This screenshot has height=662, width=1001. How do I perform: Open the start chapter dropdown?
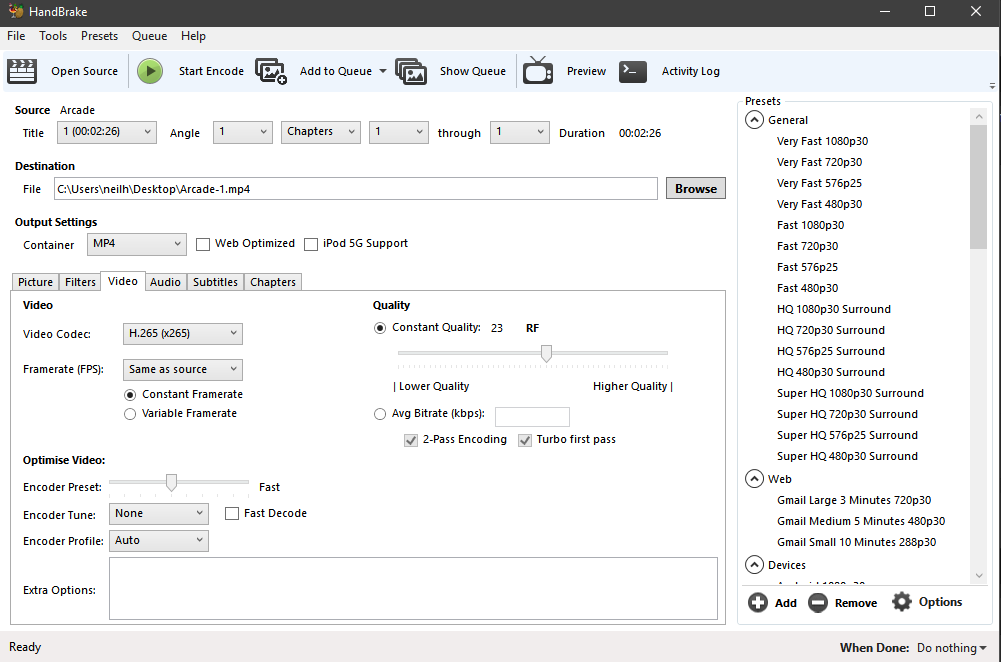point(398,132)
